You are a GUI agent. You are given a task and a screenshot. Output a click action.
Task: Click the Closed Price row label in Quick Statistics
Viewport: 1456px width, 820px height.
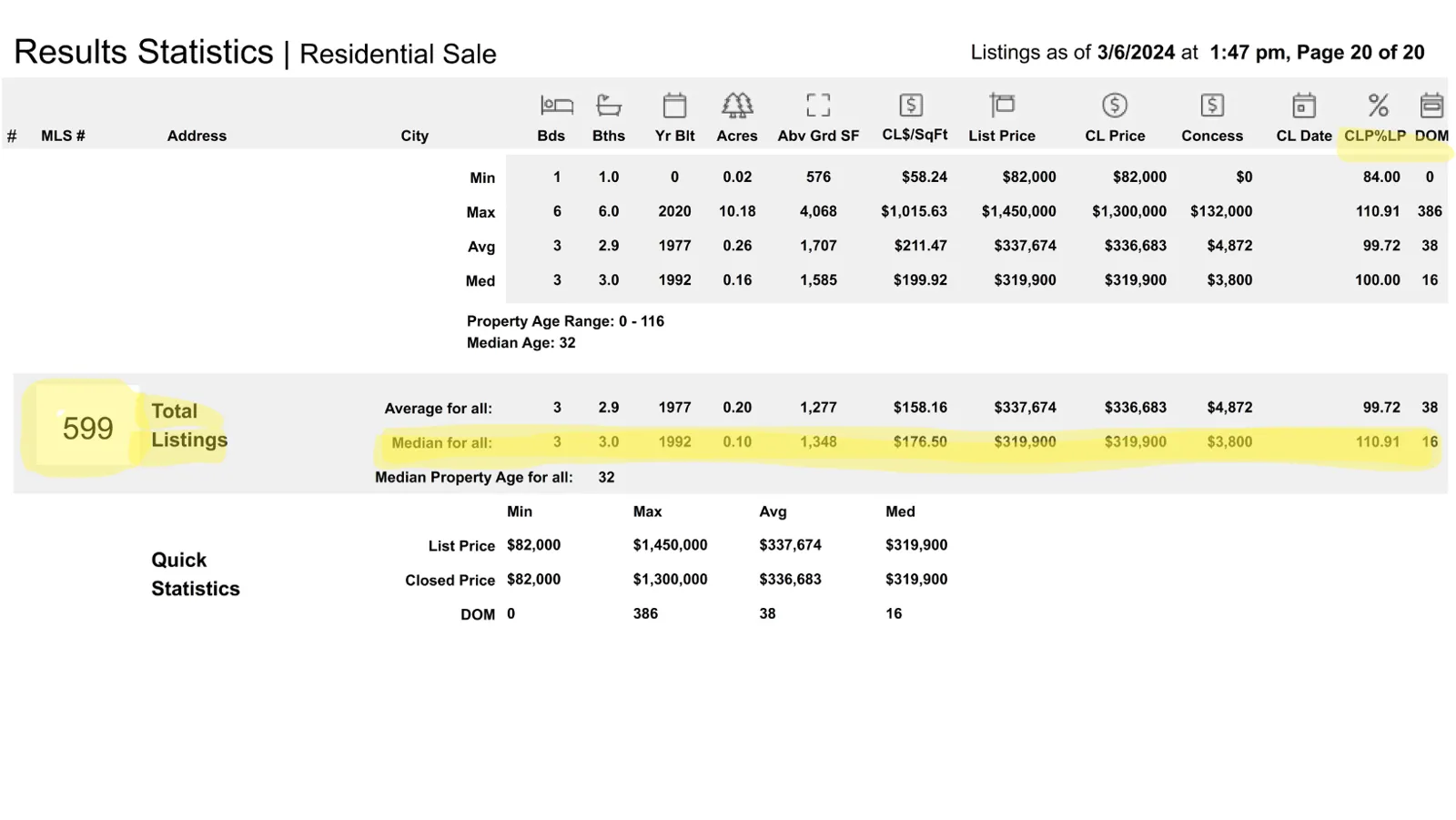pyautogui.click(x=450, y=581)
